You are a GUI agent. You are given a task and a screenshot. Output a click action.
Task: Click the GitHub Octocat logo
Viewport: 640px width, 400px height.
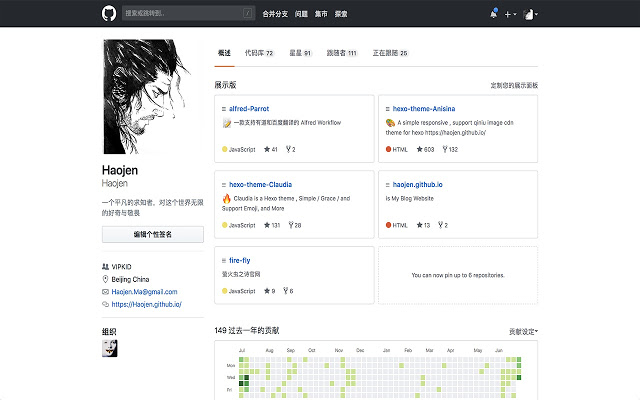tap(109, 14)
